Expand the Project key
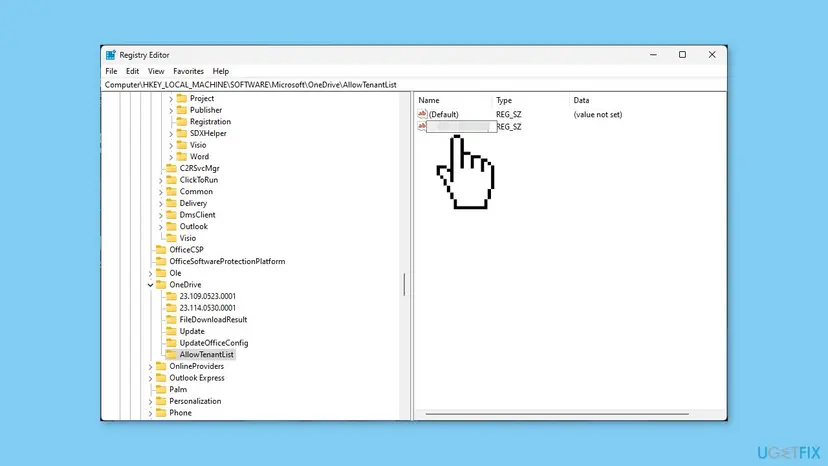The width and height of the screenshot is (828, 466). point(171,99)
